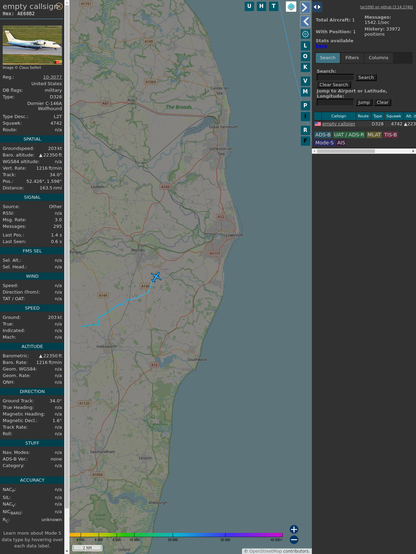Click the P persistence button

[305, 105]
